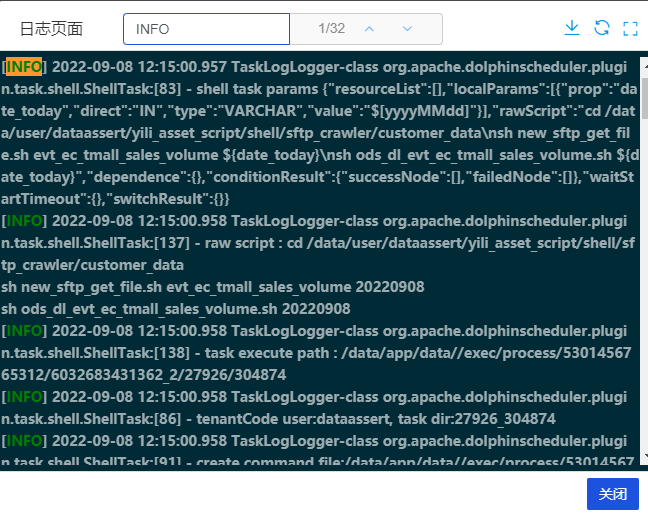Screen dimensions: 648x516
Task: Click the 'shell task params' log text
Action: pyautogui.click(x=257, y=89)
